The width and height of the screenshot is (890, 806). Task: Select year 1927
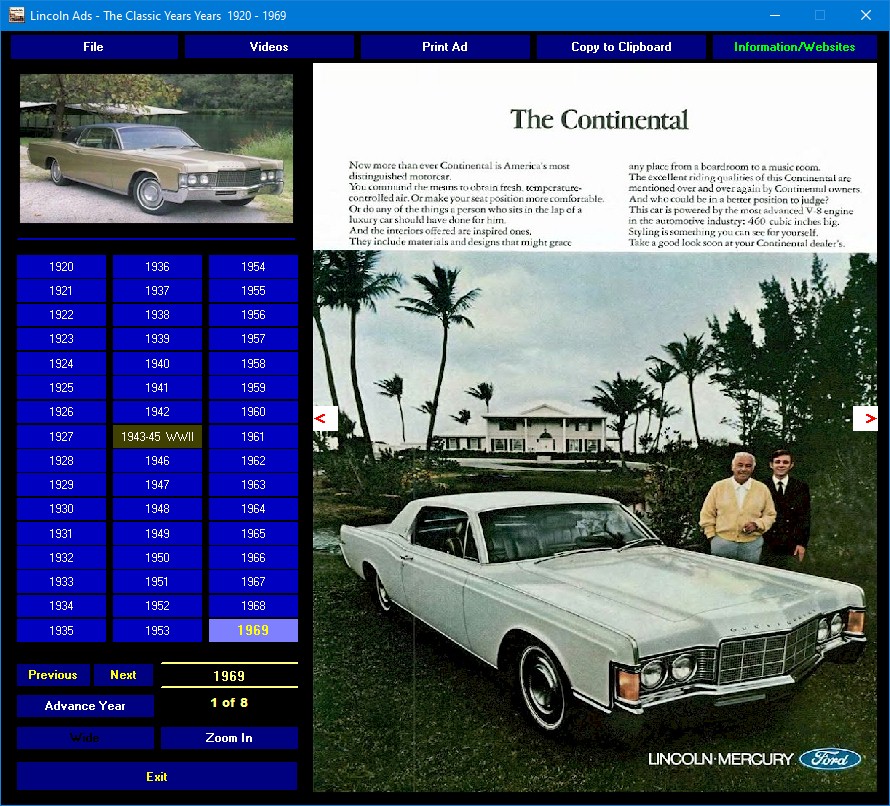(61, 436)
